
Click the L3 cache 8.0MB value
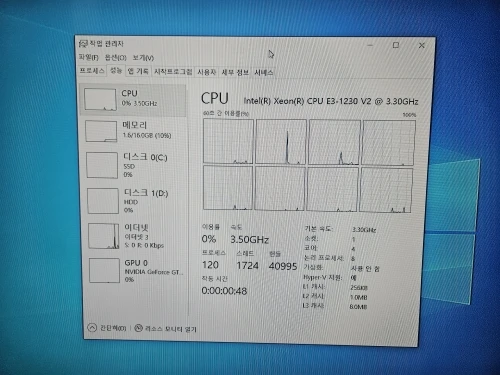(358, 306)
